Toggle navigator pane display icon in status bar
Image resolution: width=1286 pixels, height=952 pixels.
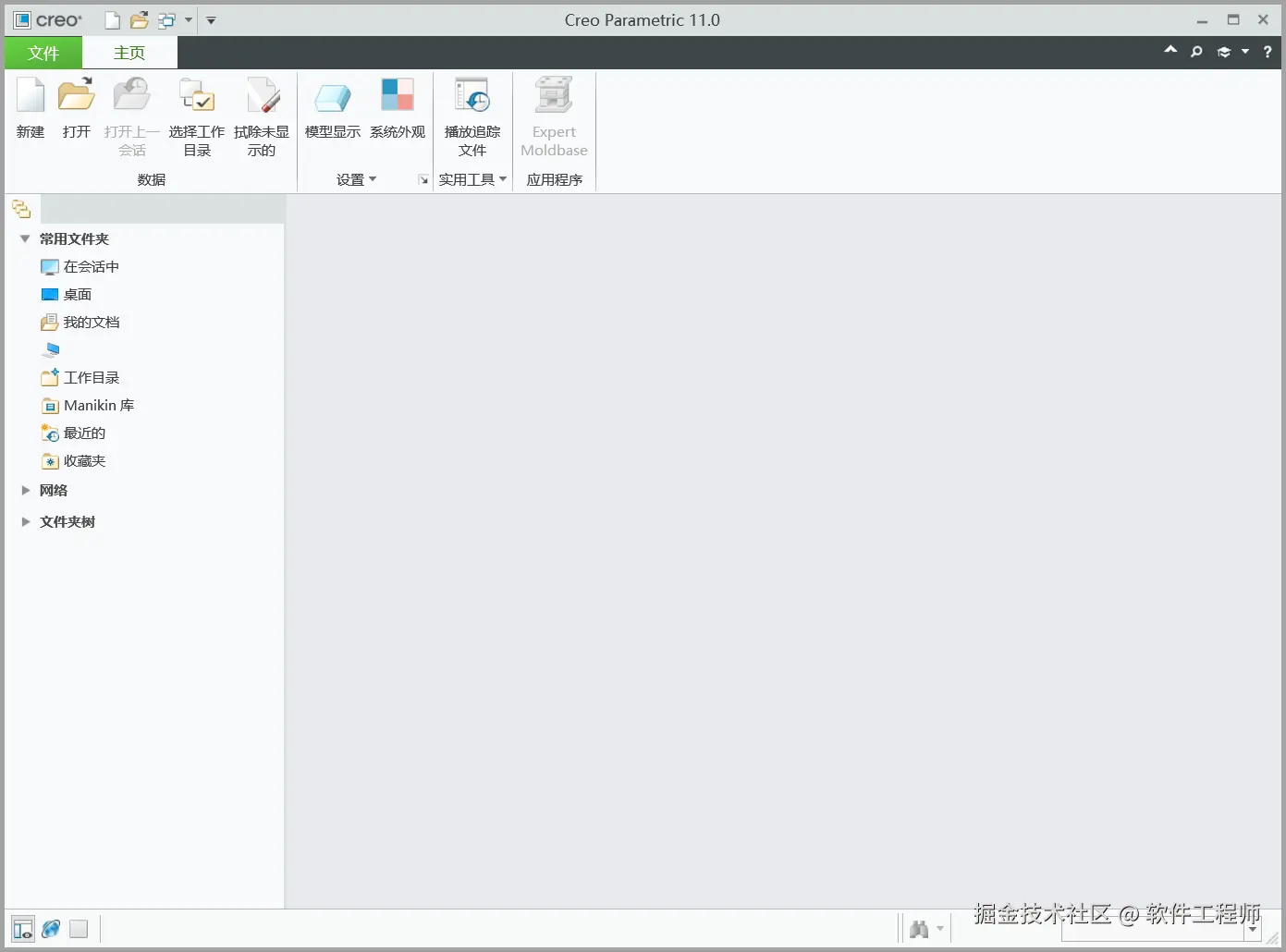pos(23,929)
